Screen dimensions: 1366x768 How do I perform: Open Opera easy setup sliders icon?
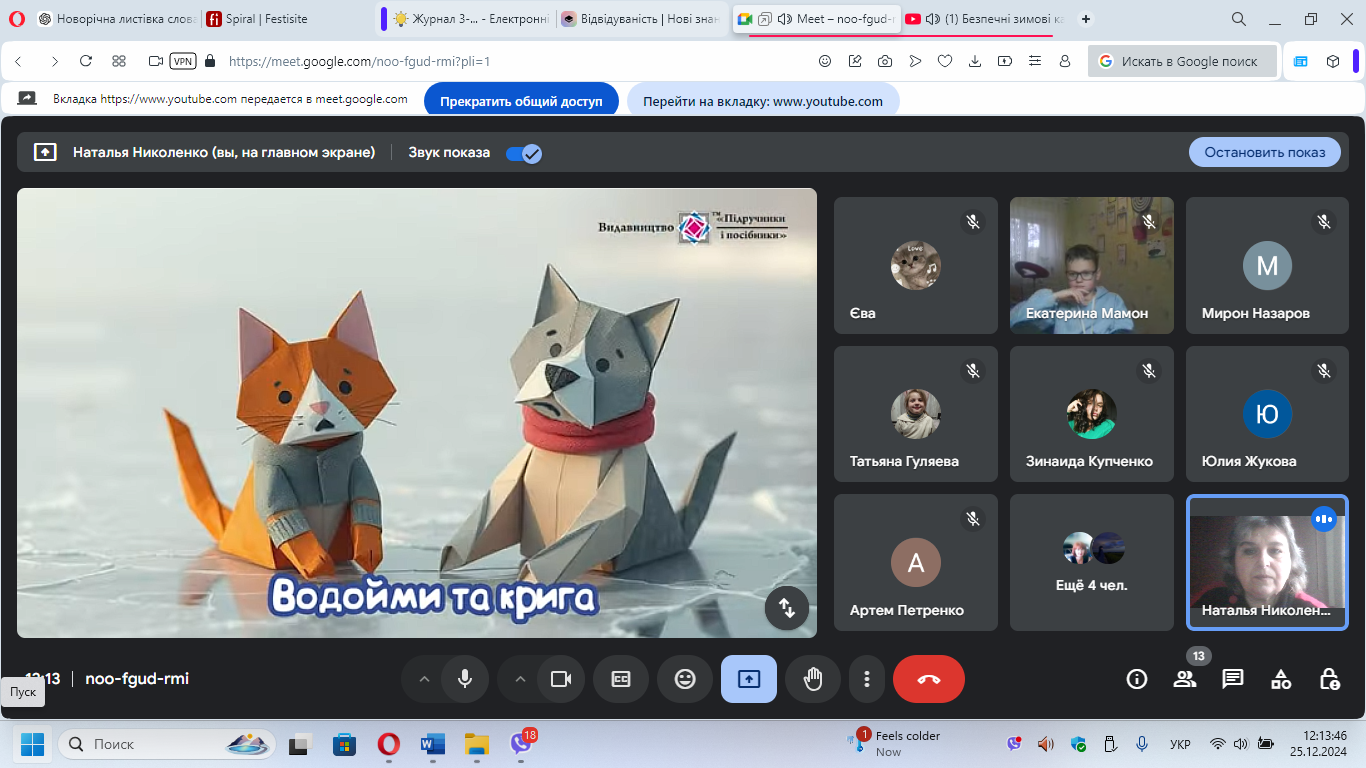tap(1035, 61)
